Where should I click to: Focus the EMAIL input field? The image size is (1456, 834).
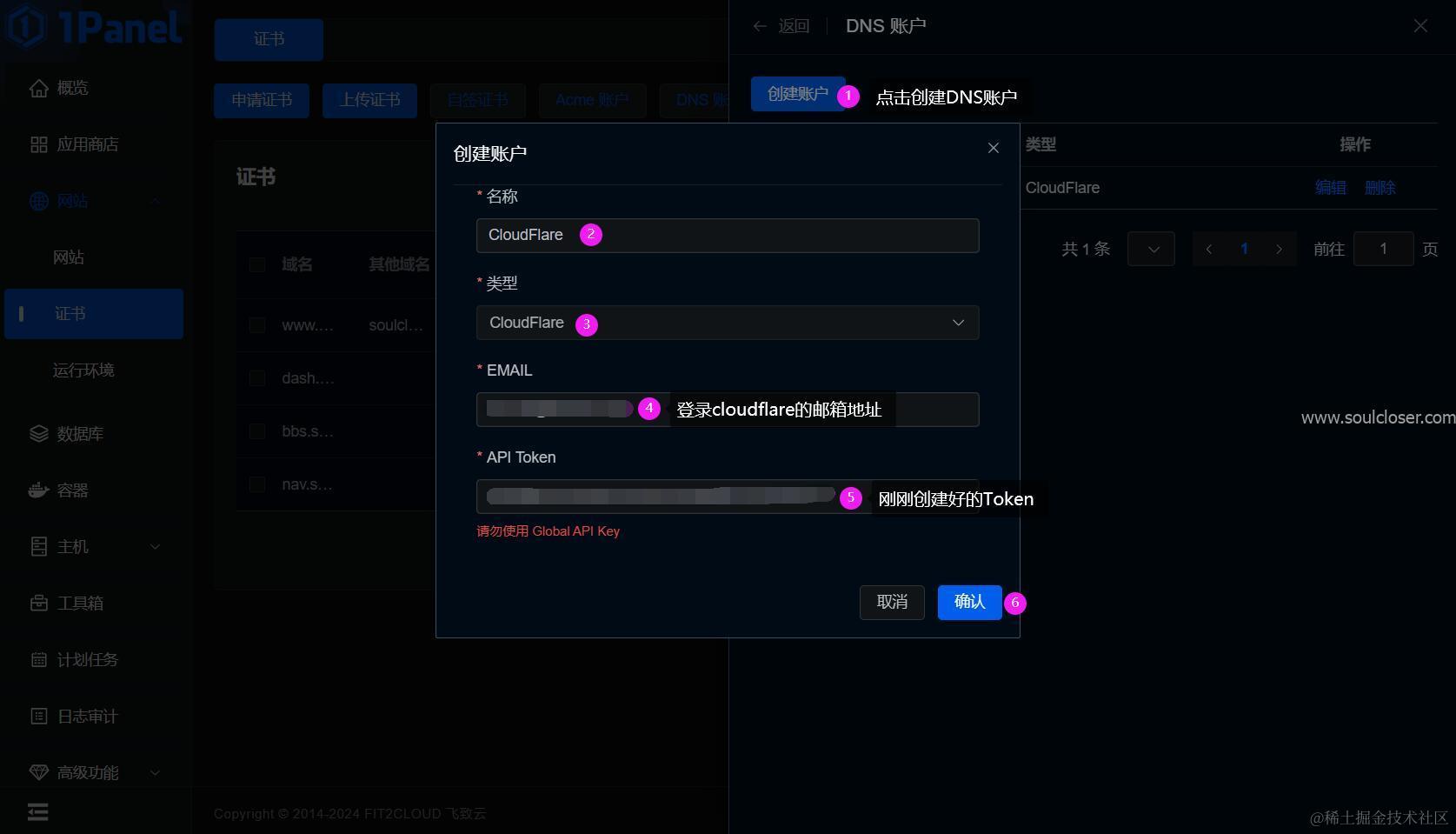728,410
